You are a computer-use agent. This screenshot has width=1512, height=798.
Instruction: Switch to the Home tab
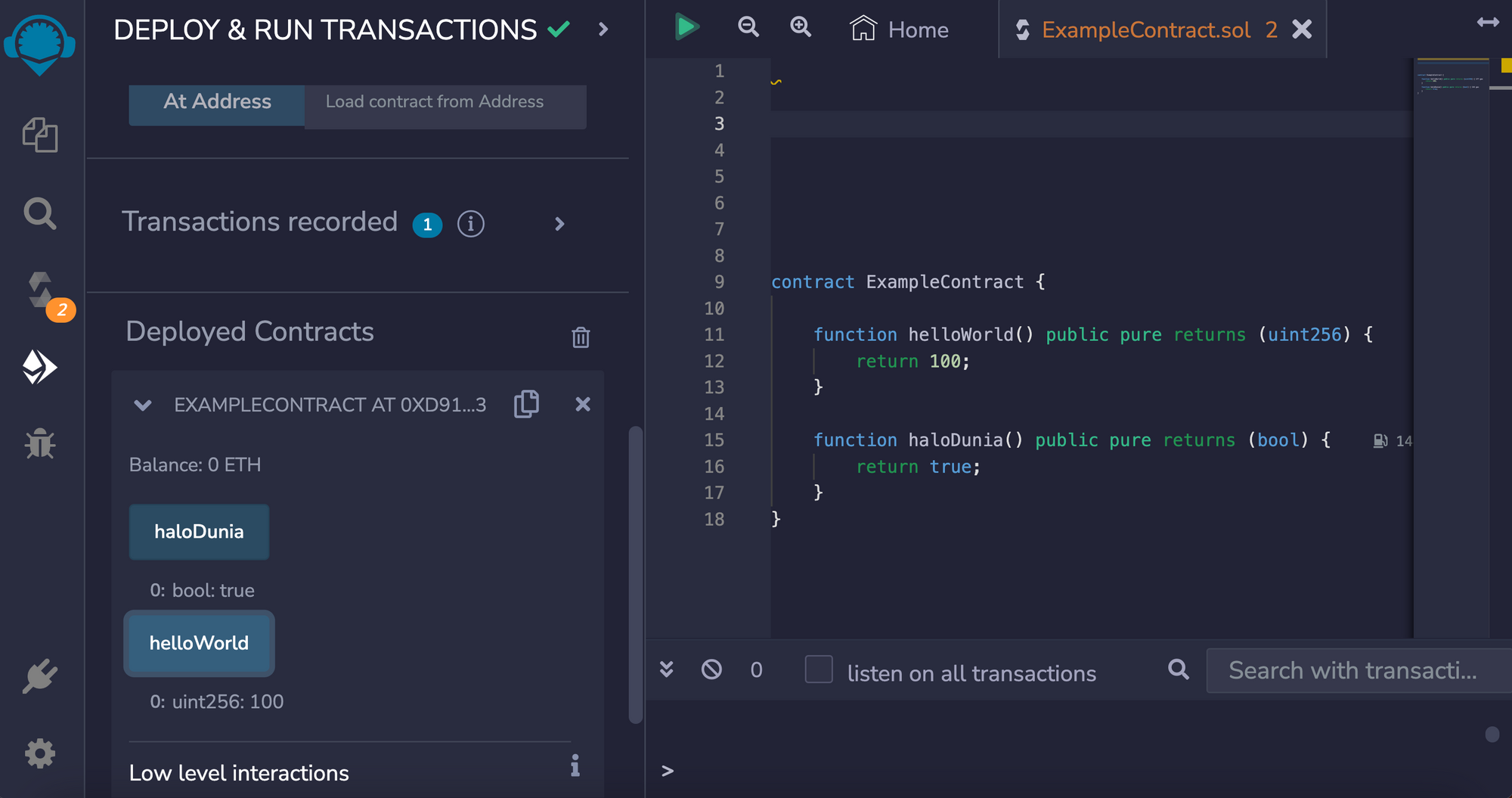click(900, 29)
